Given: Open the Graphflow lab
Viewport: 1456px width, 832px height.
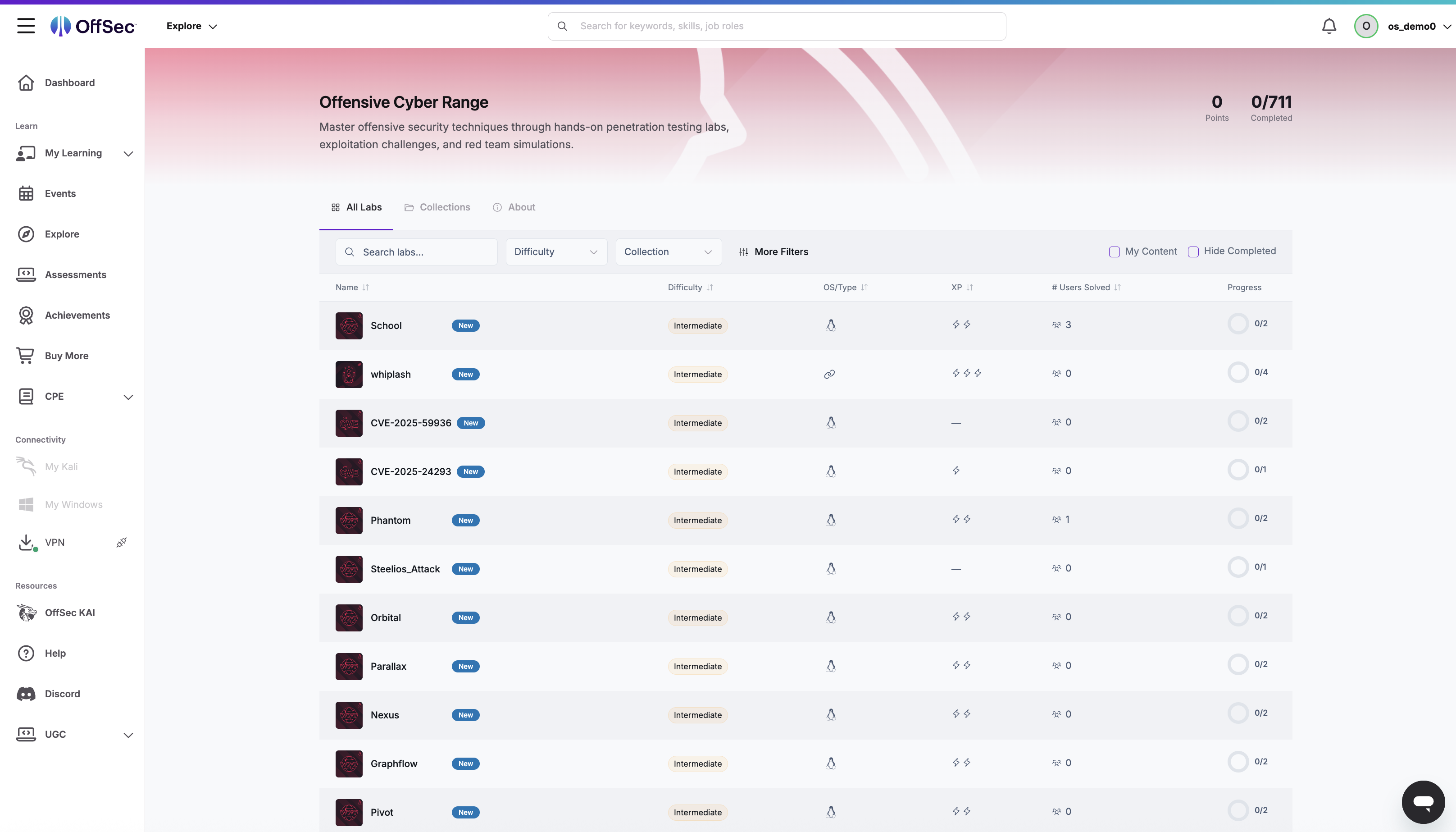Looking at the screenshot, I should point(394,764).
